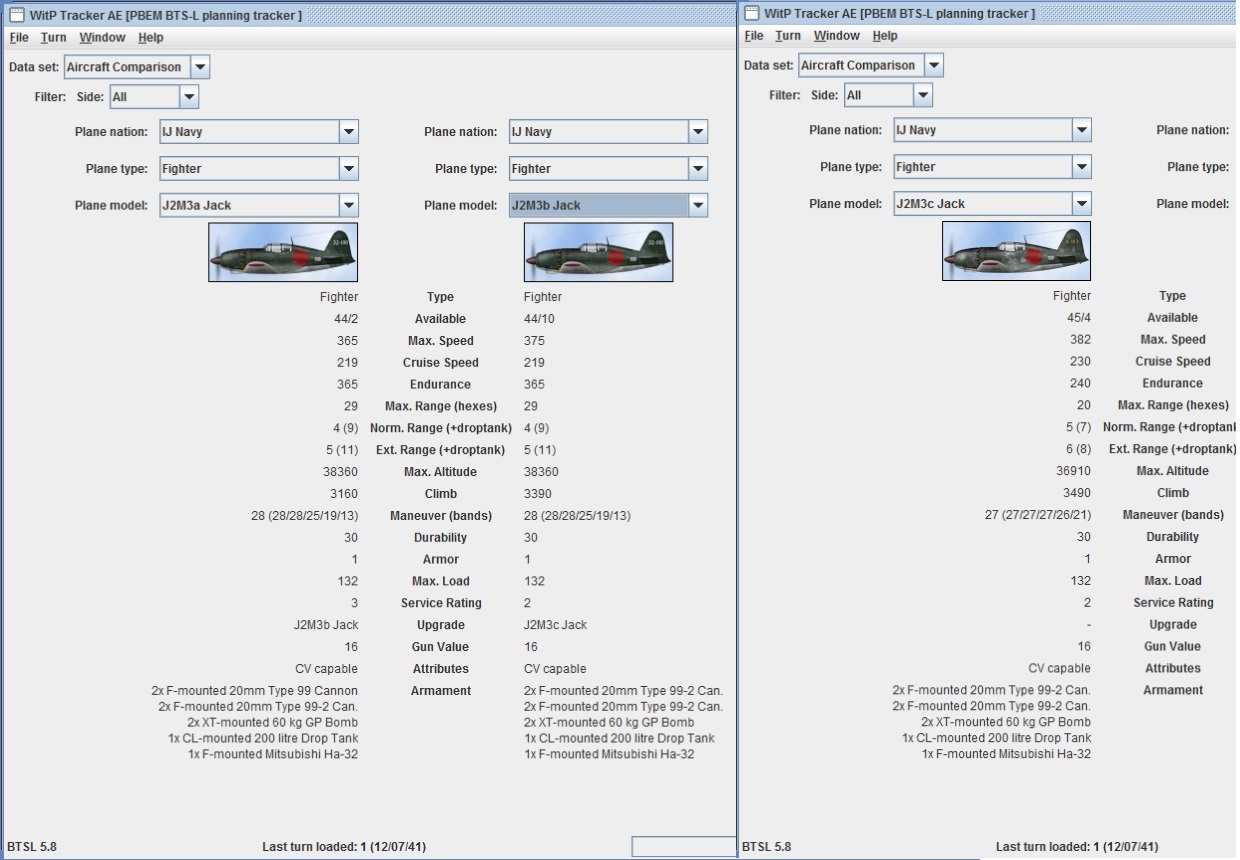
Task: Open the Window menu in right window
Action: (x=837, y=35)
